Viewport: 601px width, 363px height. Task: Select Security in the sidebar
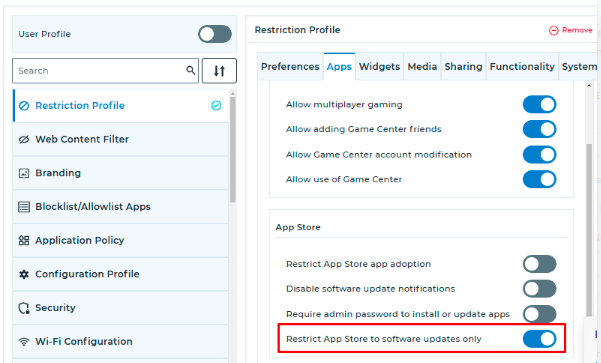pos(121,308)
